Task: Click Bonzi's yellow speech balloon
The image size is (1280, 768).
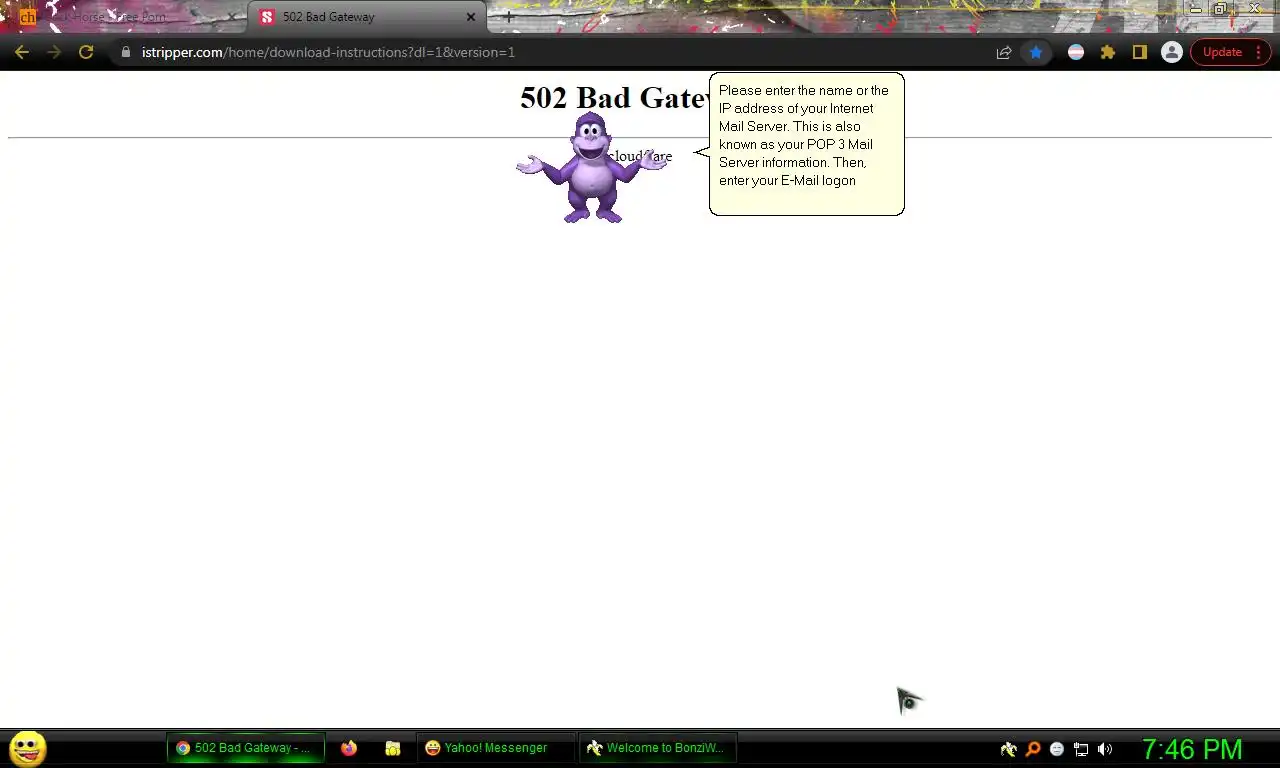Action: [806, 143]
